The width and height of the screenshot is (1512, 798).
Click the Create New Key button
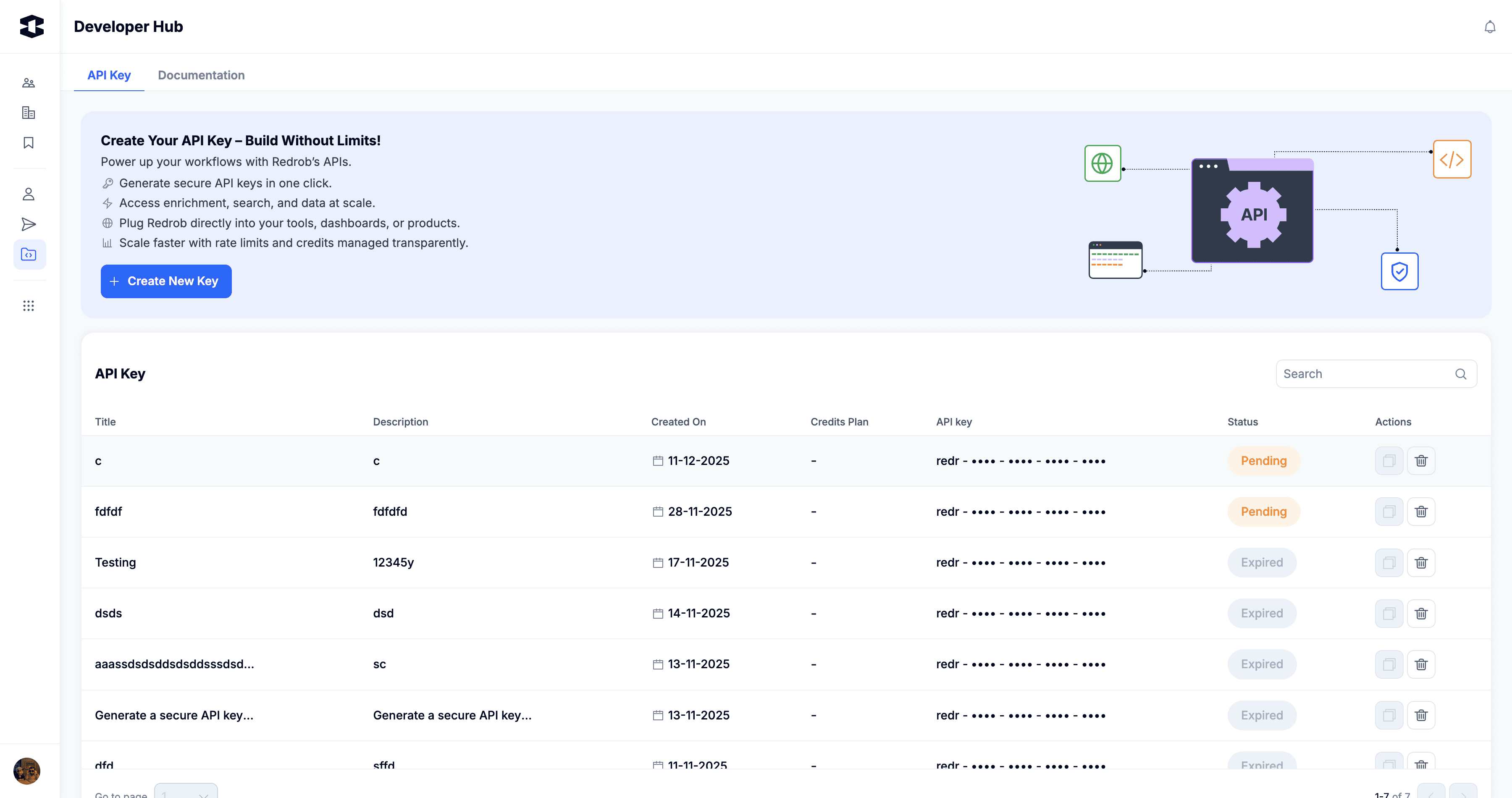click(165, 281)
